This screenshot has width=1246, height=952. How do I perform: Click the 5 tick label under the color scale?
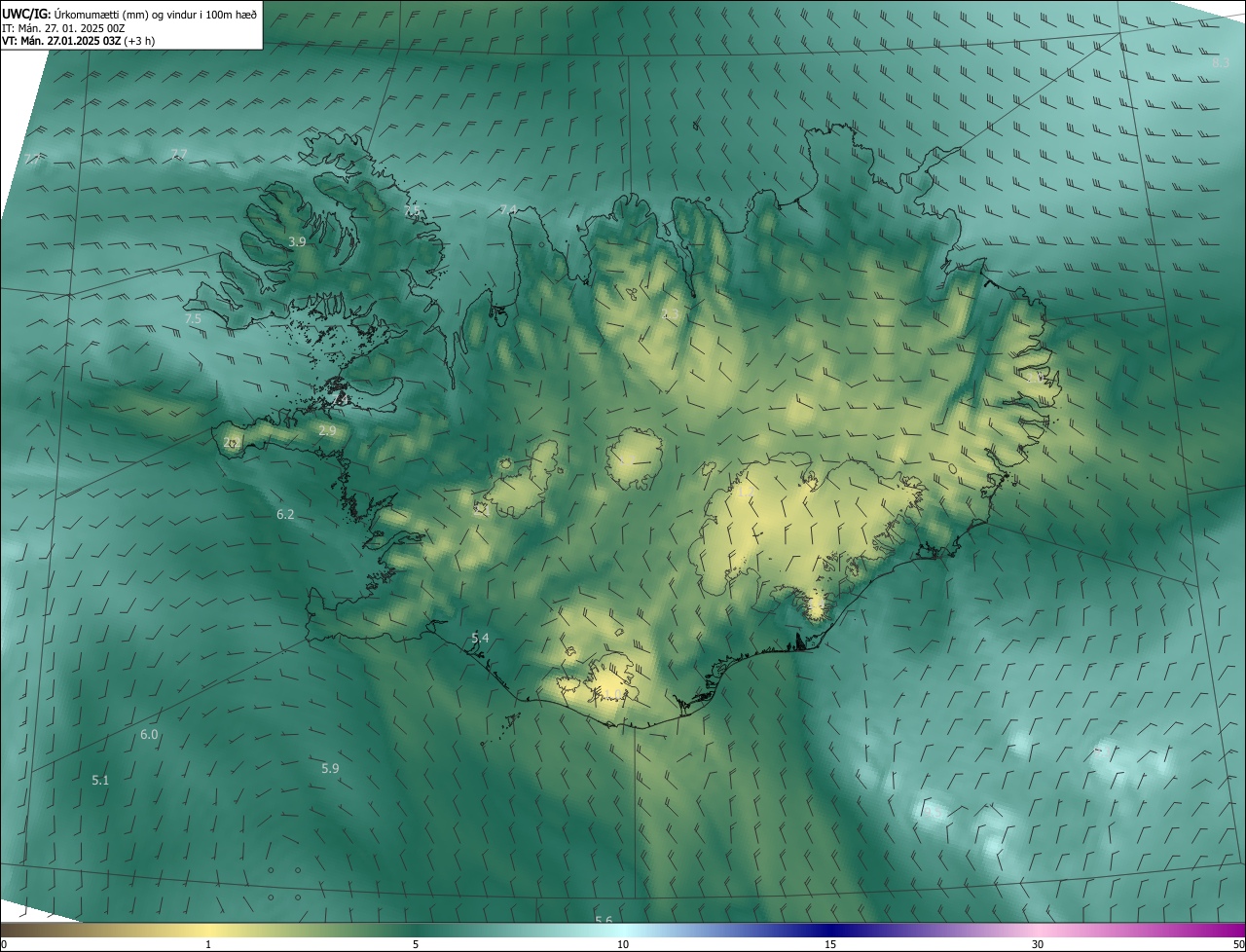416,944
